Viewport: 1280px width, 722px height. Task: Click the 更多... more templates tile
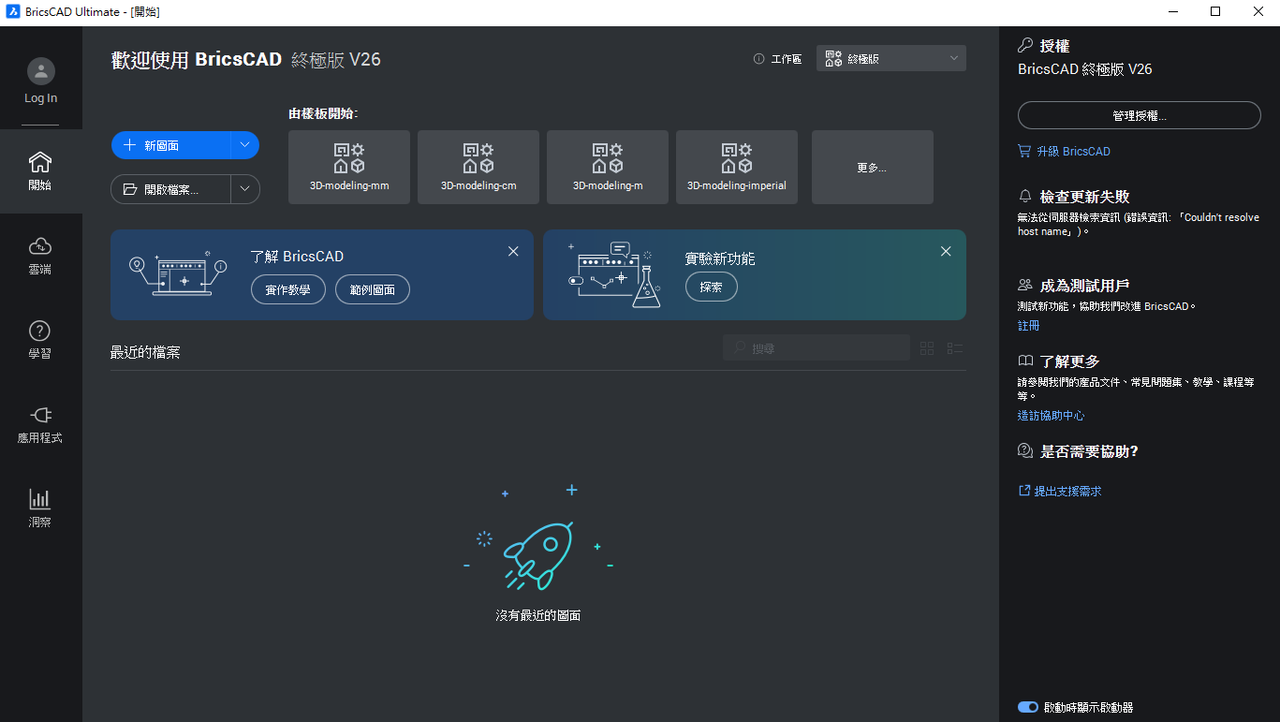pos(872,167)
